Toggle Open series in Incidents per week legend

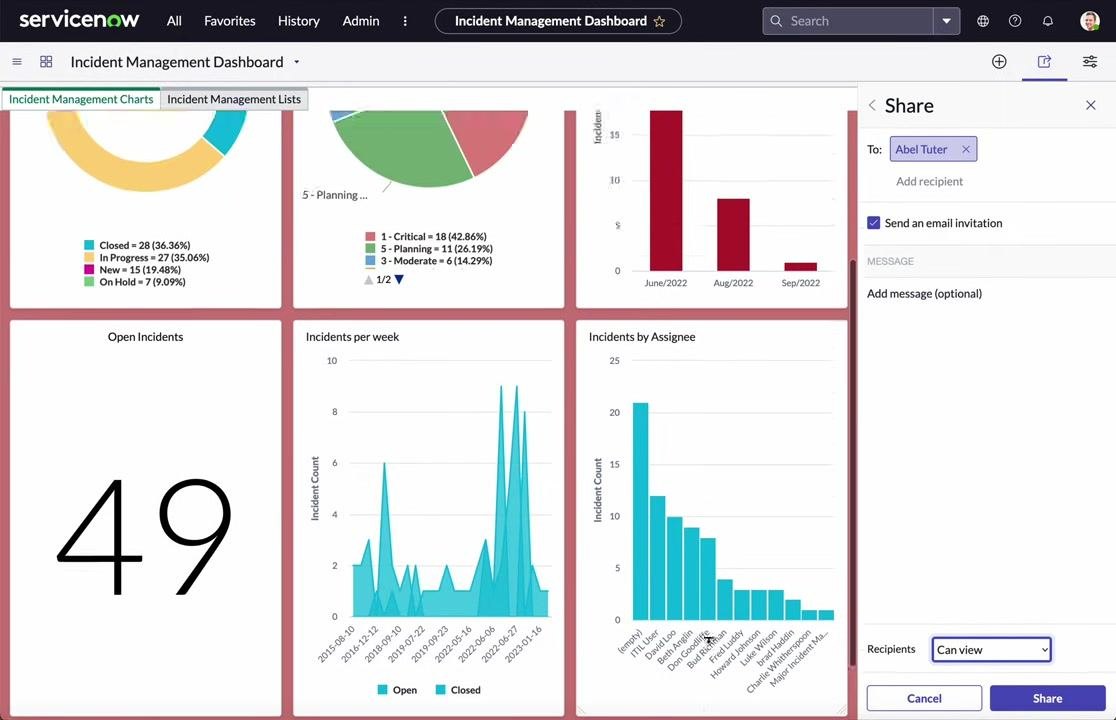pyautogui.click(x=397, y=690)
